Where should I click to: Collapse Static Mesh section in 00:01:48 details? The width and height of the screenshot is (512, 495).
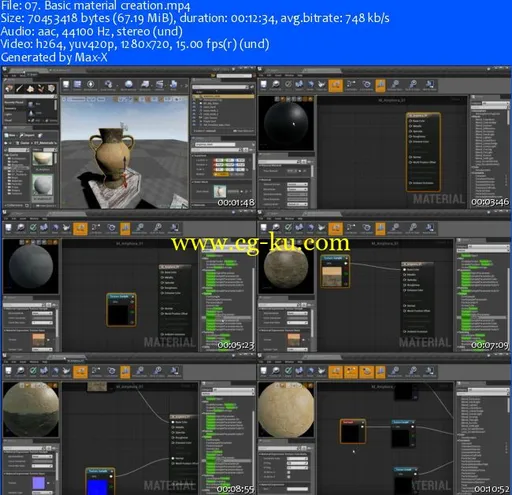[x=194, y=182]
